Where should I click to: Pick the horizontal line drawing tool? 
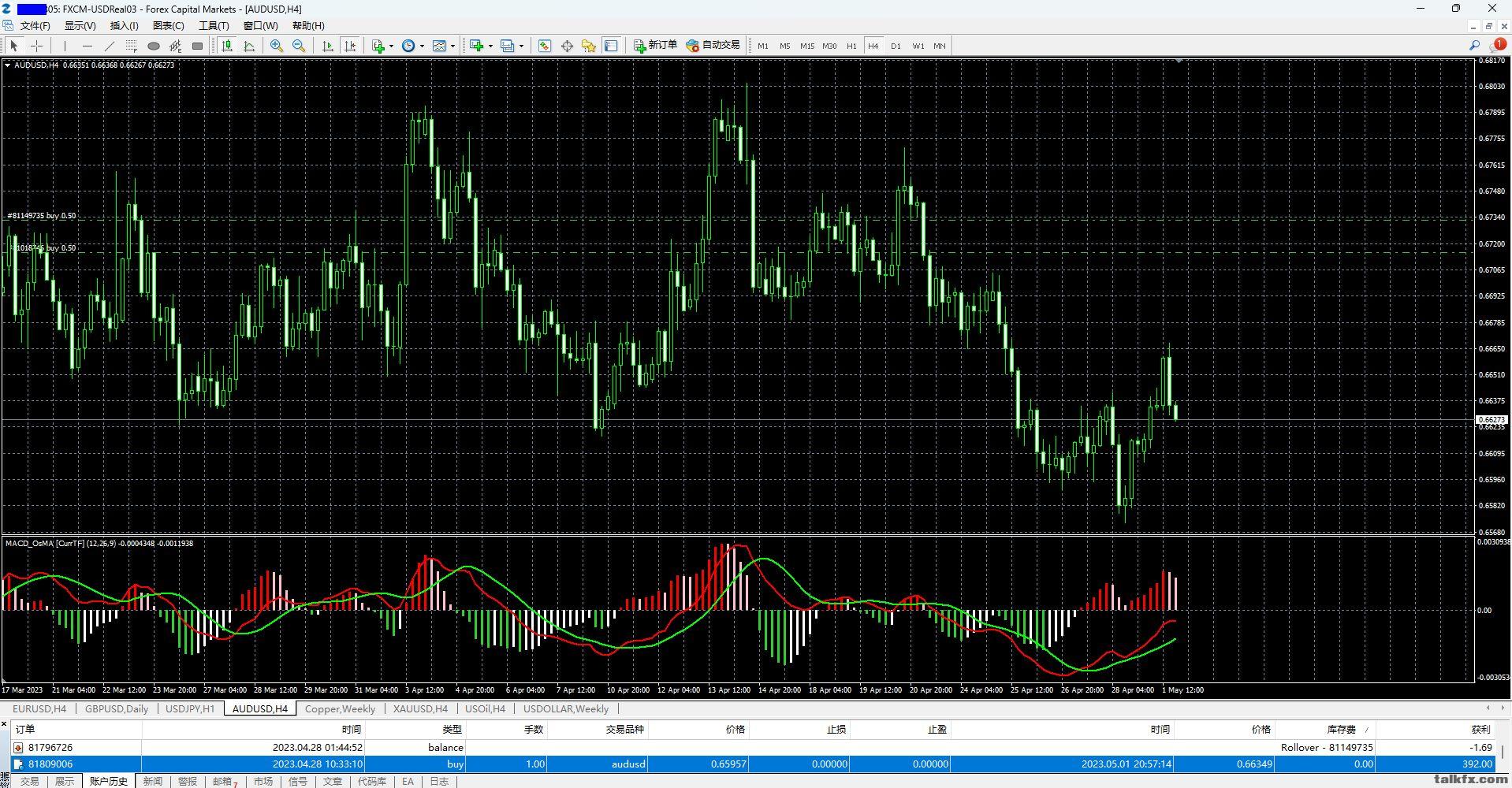pos(88,46)
